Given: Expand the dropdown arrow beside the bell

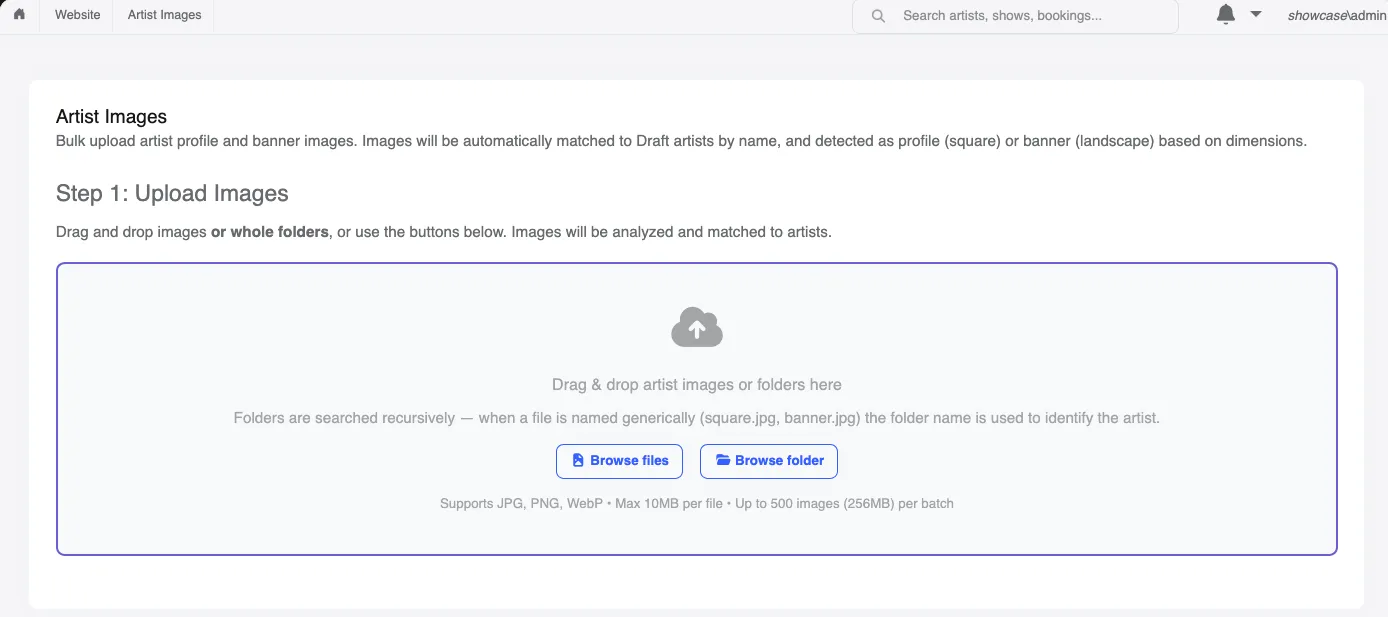Looking at the screenshot, I should pyautogui.click(x=1256, y=14).
